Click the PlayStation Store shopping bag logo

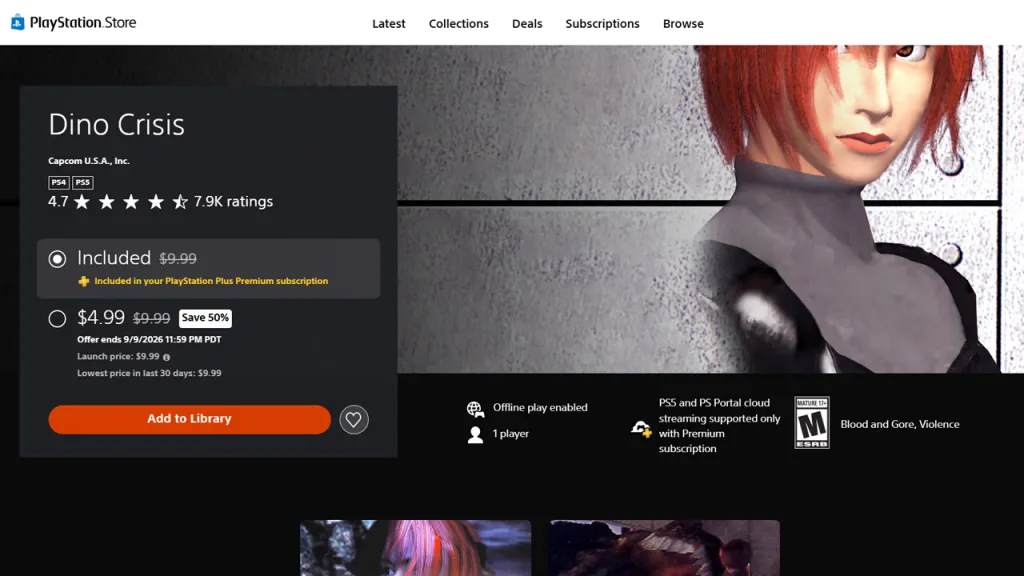(18, 22)
